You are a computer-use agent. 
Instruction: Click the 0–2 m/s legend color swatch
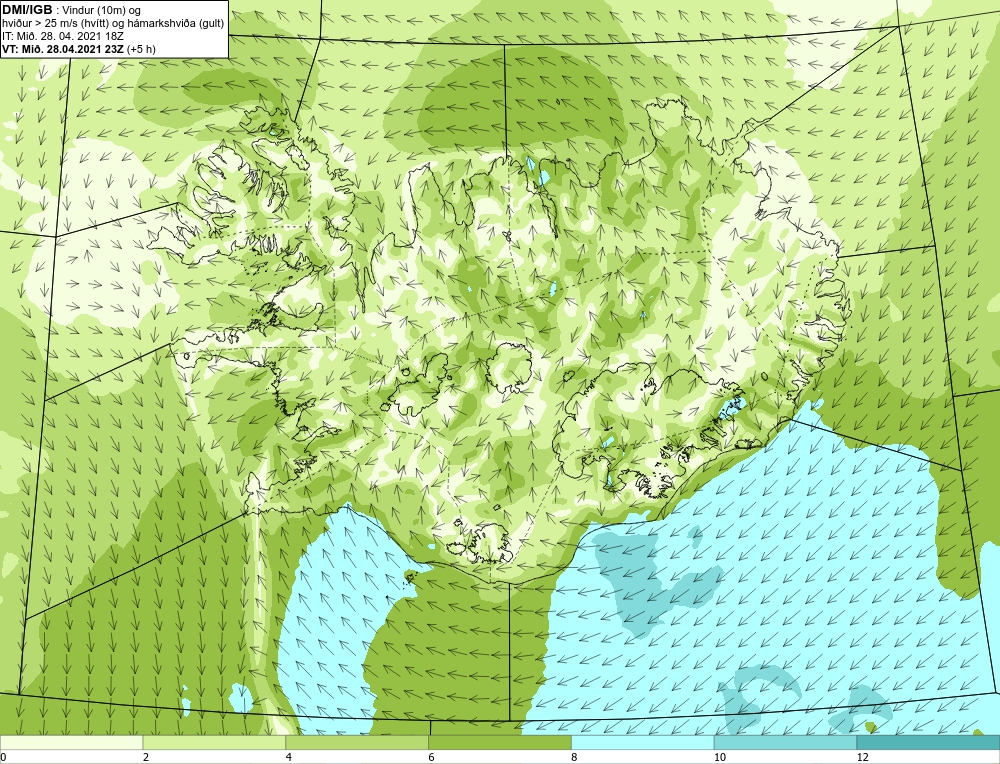pos(71,742)
